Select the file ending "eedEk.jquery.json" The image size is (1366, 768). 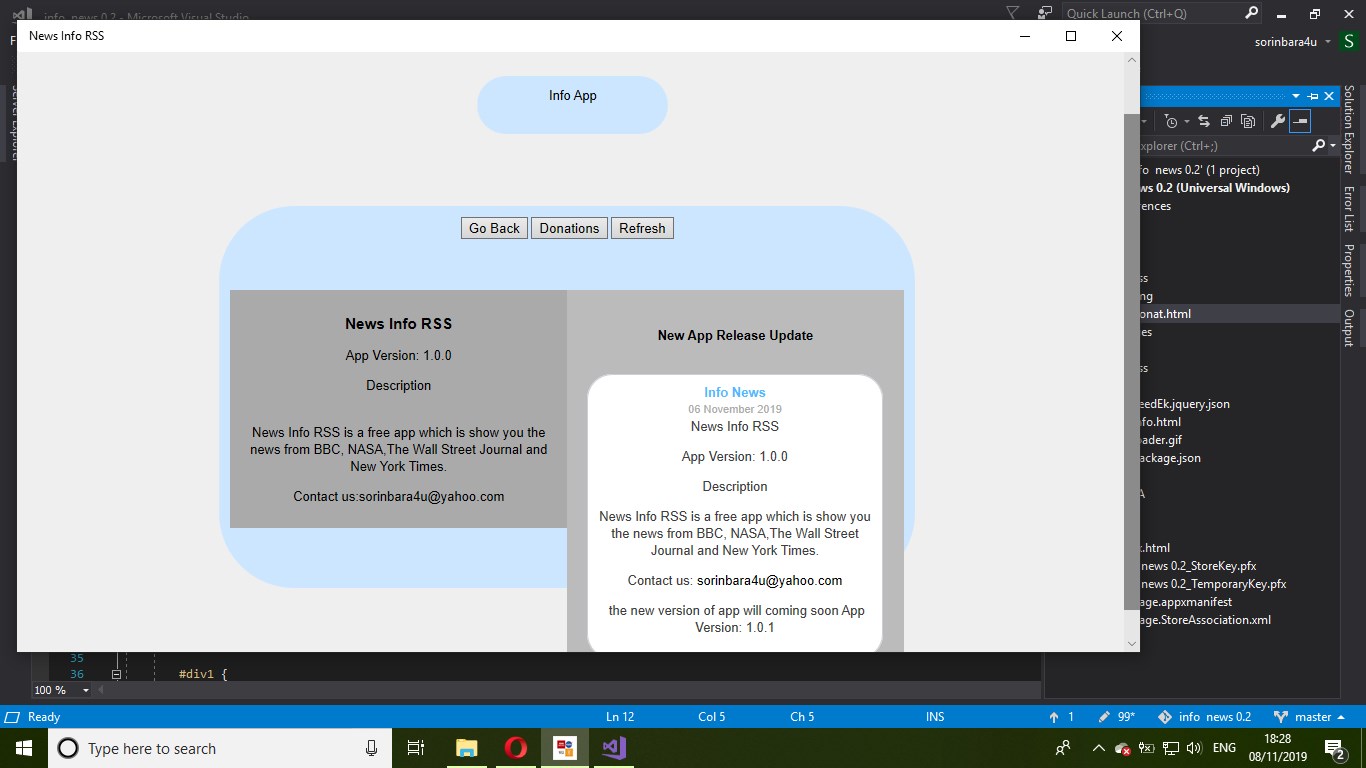click(x=1185, y=404)
